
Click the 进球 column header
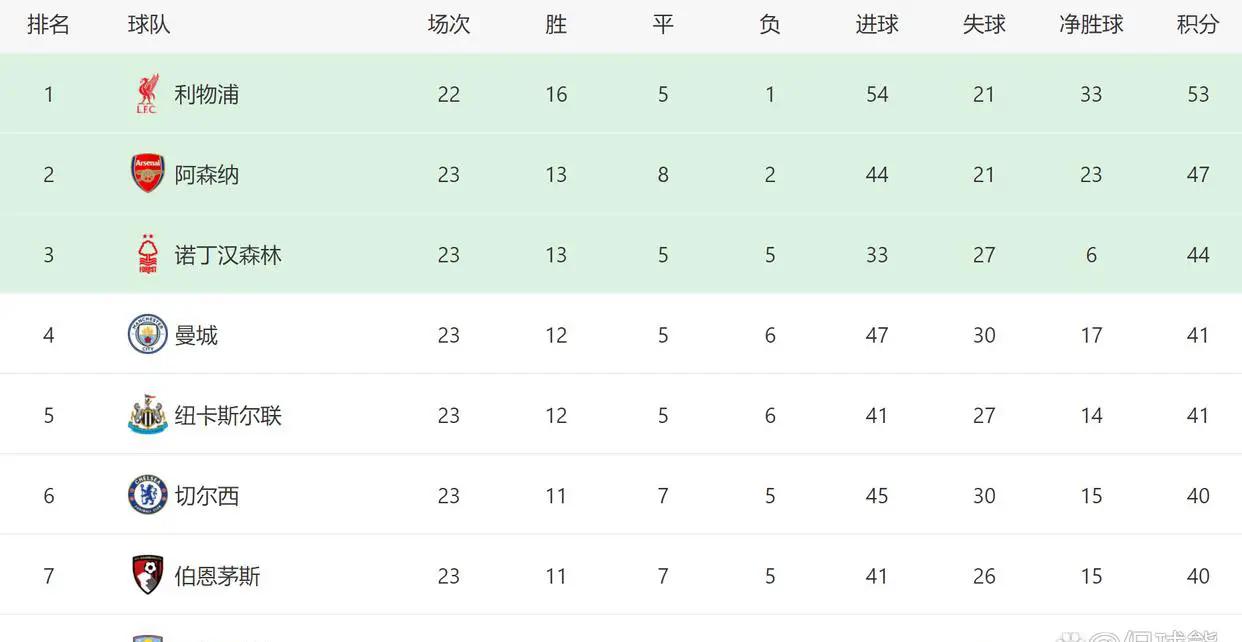pyautogui.click(x=877, y=25)
